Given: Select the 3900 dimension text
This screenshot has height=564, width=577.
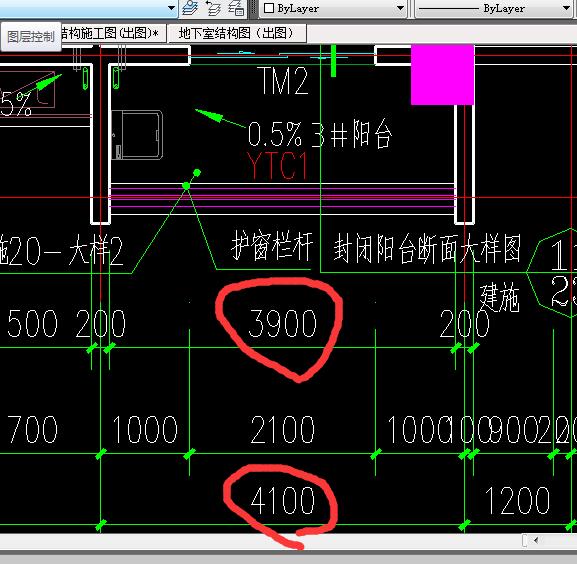Looking at the screenshot, I should [282, 323].
